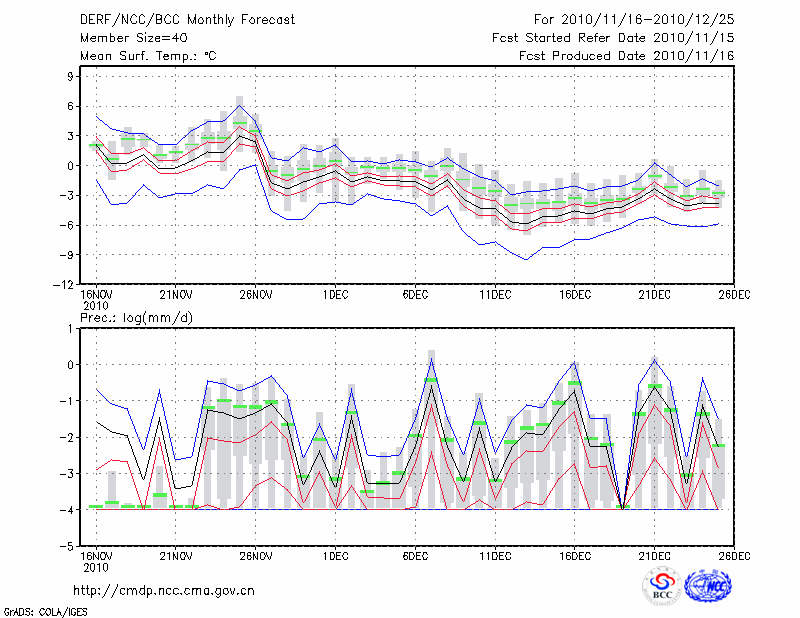Select 26NOV tick on temperature chart axis

[255, 295]
